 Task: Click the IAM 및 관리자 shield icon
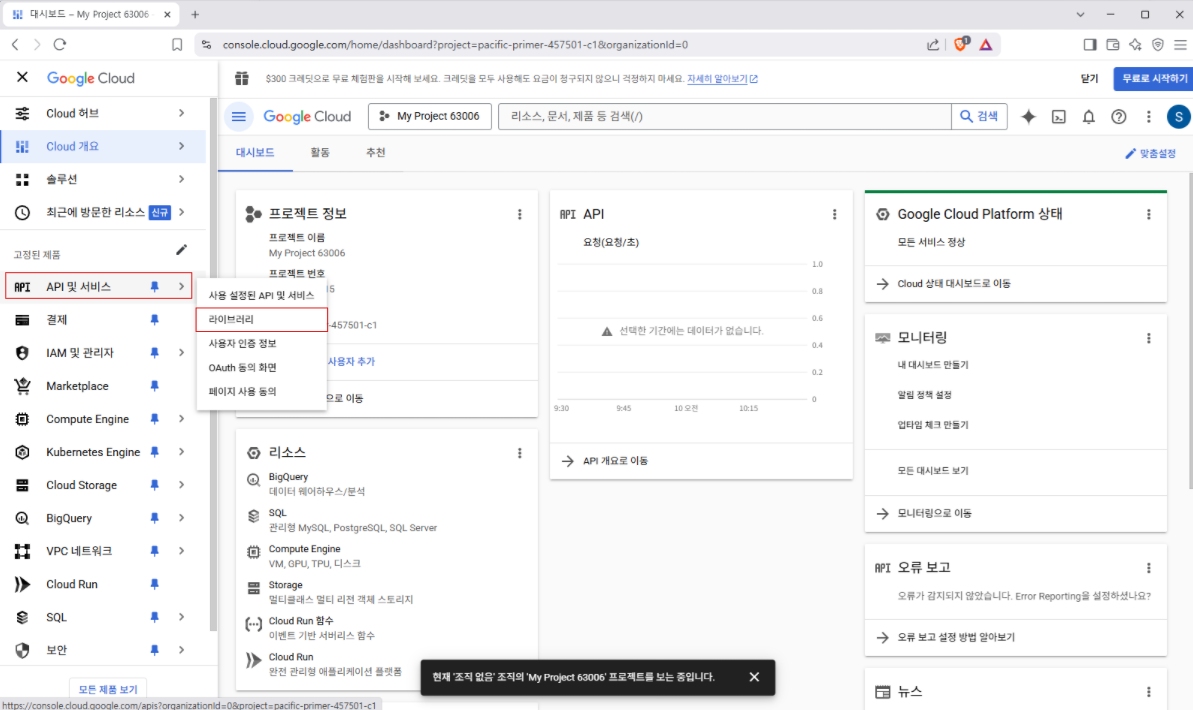pos(22,352)
